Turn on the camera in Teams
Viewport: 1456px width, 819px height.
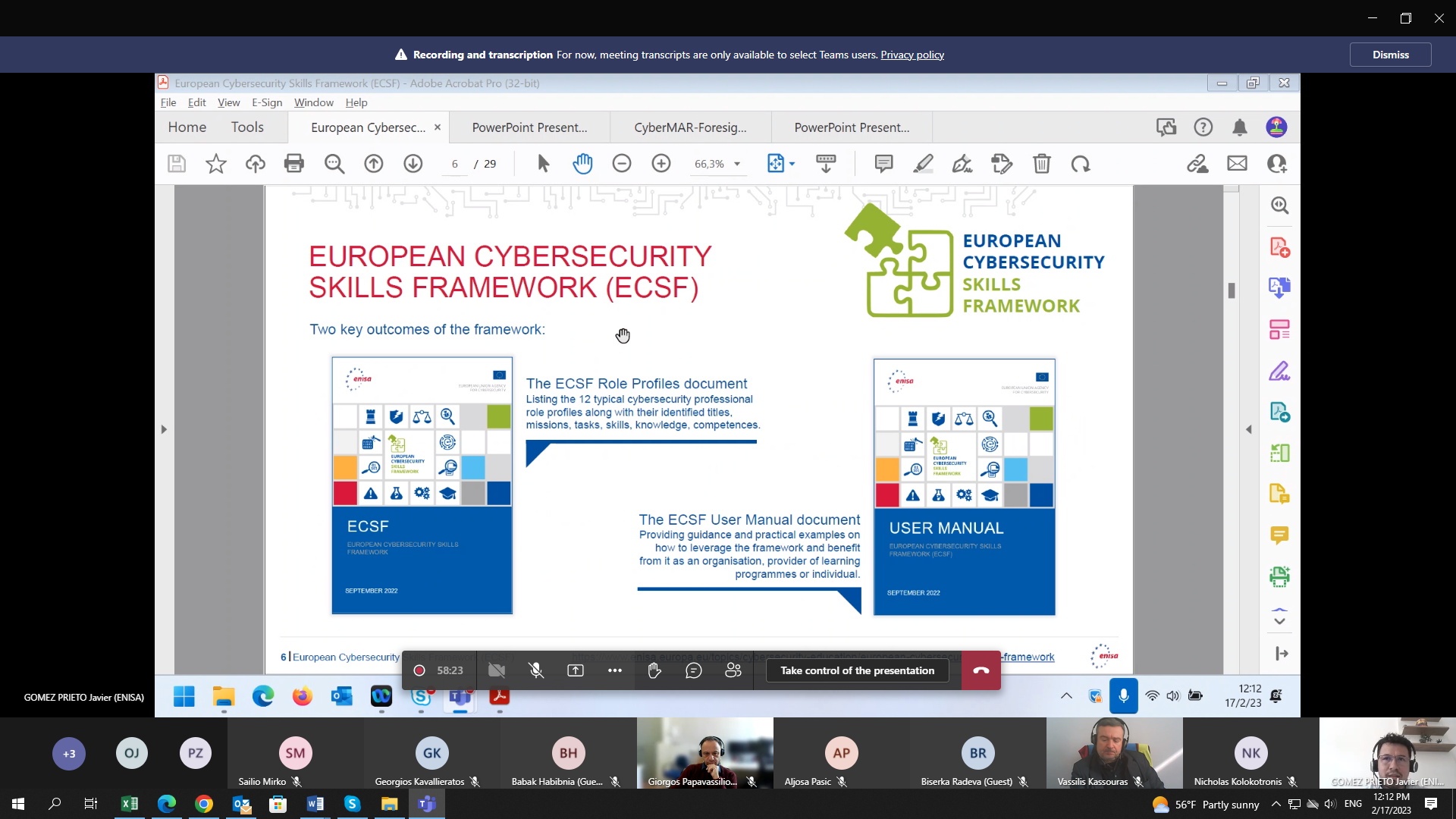point(497,670)
